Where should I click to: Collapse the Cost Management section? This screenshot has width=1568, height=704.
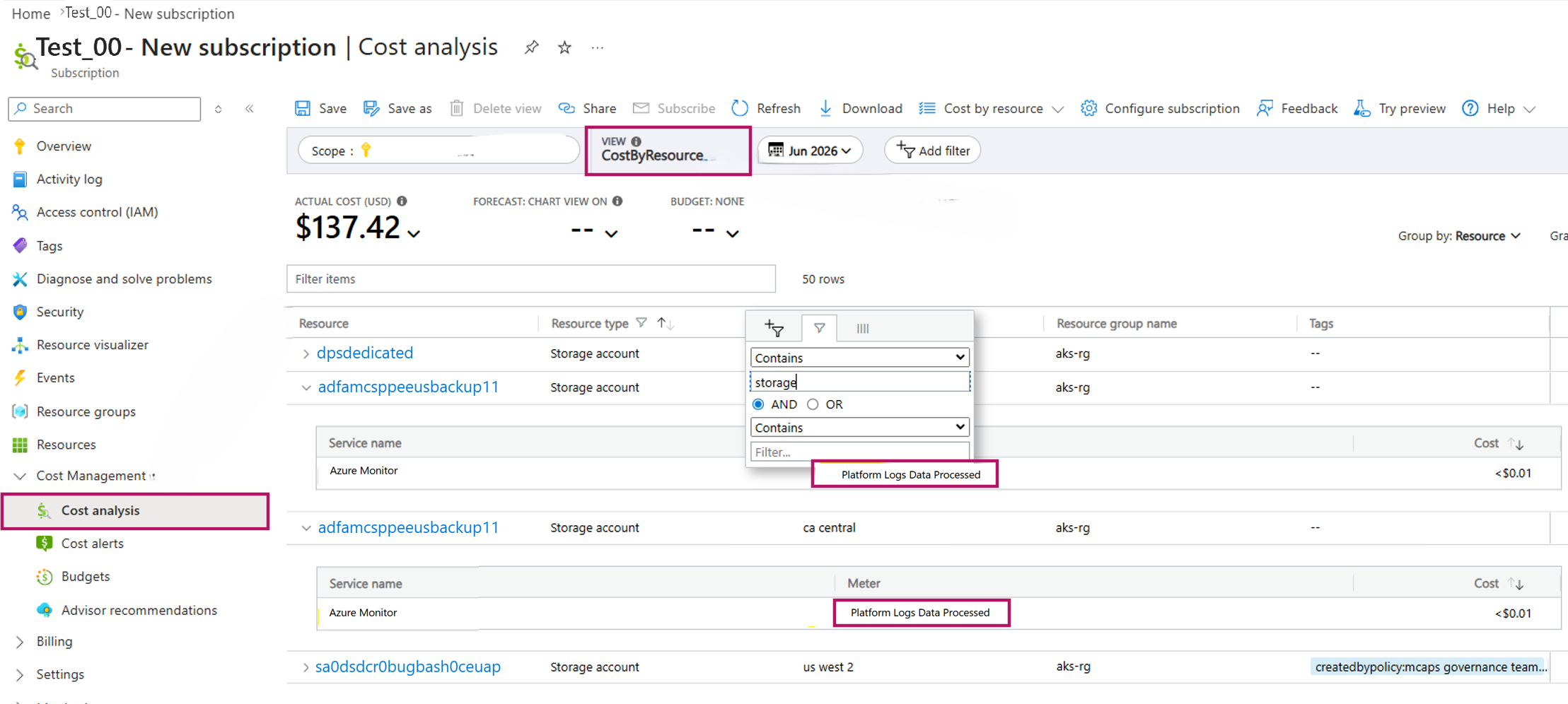point(20,476)
